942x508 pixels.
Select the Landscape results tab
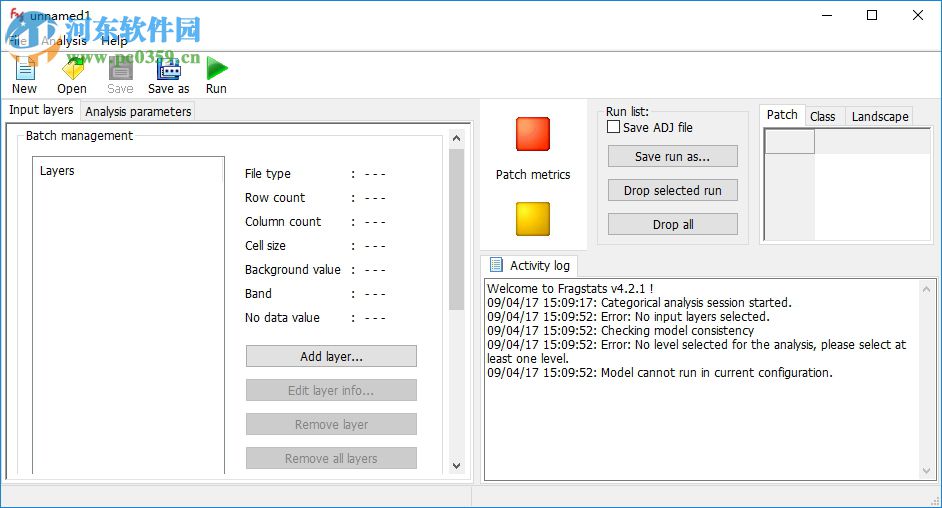point(880,116)
